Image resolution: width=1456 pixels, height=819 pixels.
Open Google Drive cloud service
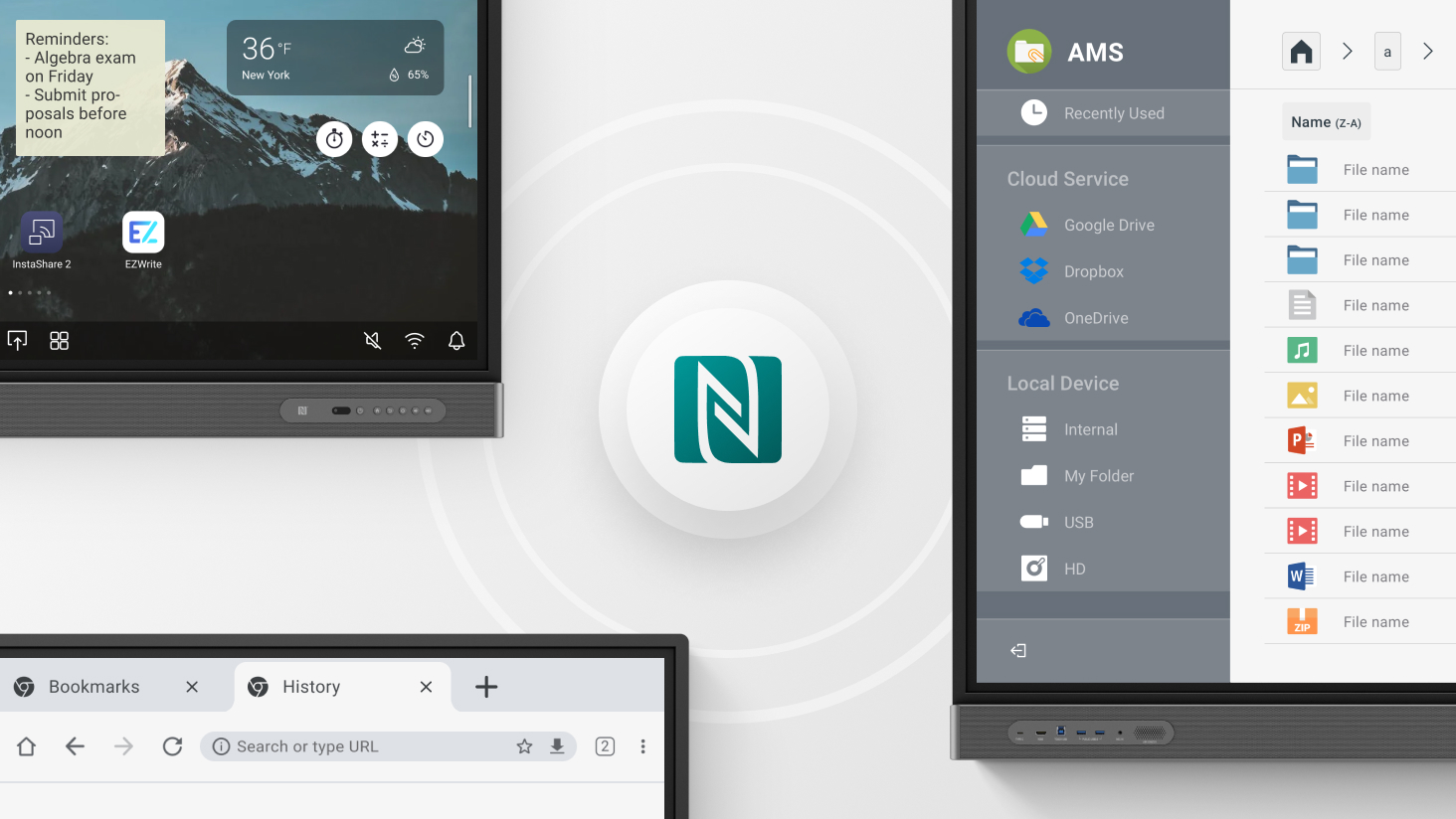[x=1108, y=225]
